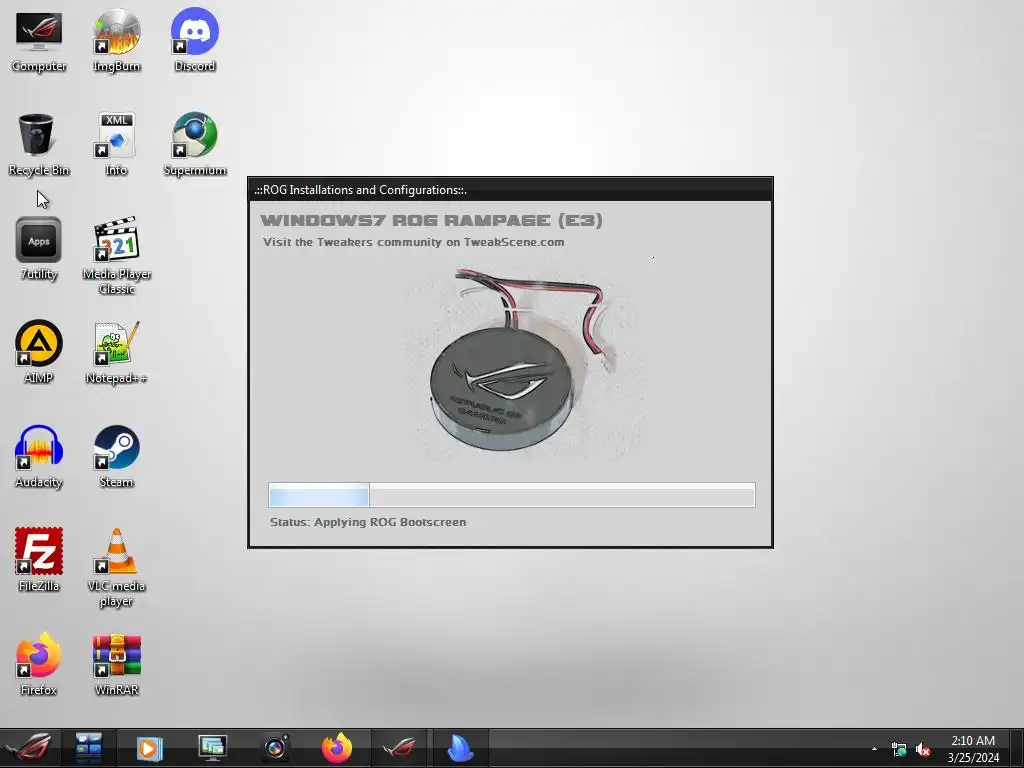Screen dimensions: 1024x768
Task: Click the WINDOWS7 ROG RAMPAGE heading
Action: pyautogui.click(x=431, y=221)
